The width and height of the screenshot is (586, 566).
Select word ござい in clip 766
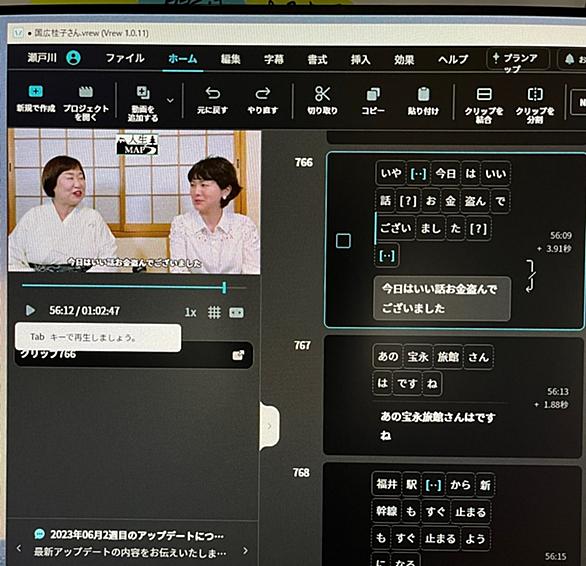[395, 228]
